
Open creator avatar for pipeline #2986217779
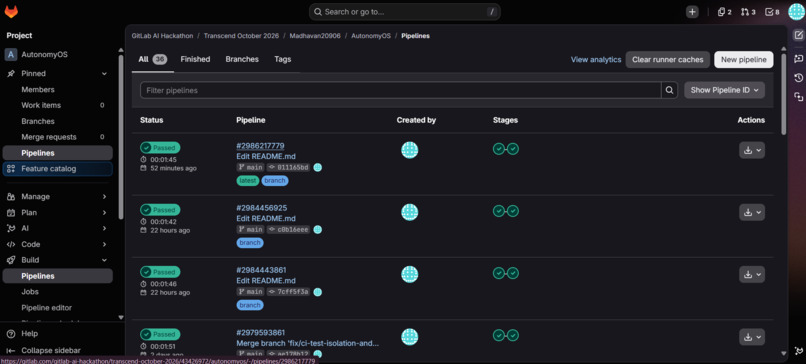(x=410, y=150)
